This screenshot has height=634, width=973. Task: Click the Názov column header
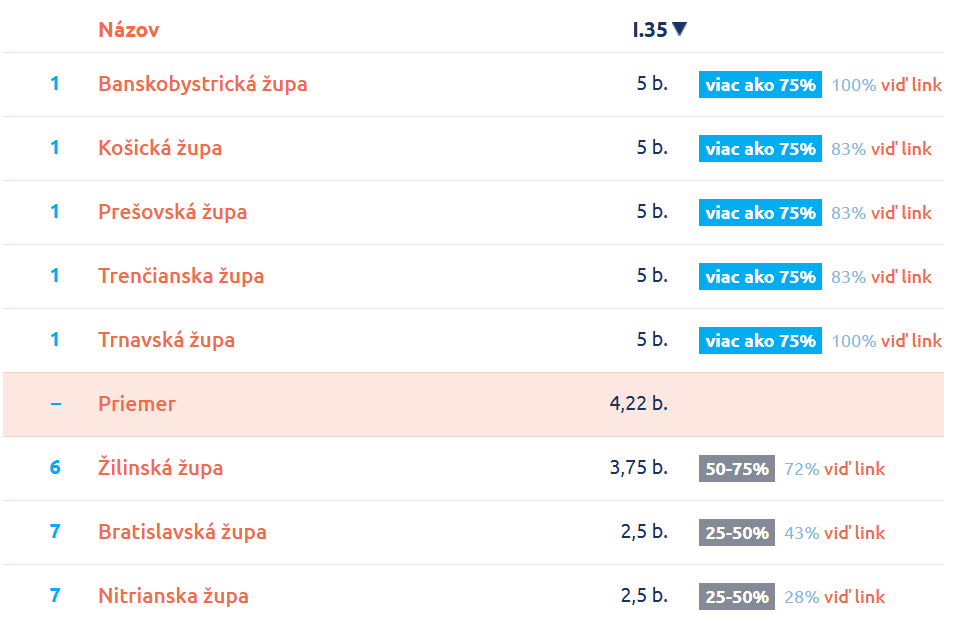pyautogui.click(x=128, y=30)
